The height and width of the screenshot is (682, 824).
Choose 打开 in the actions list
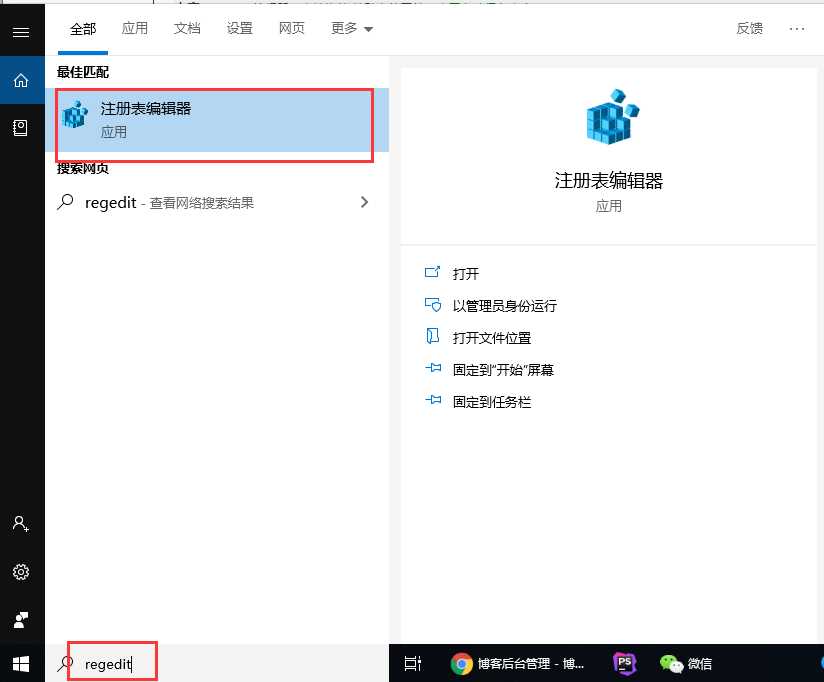point(466,274)
